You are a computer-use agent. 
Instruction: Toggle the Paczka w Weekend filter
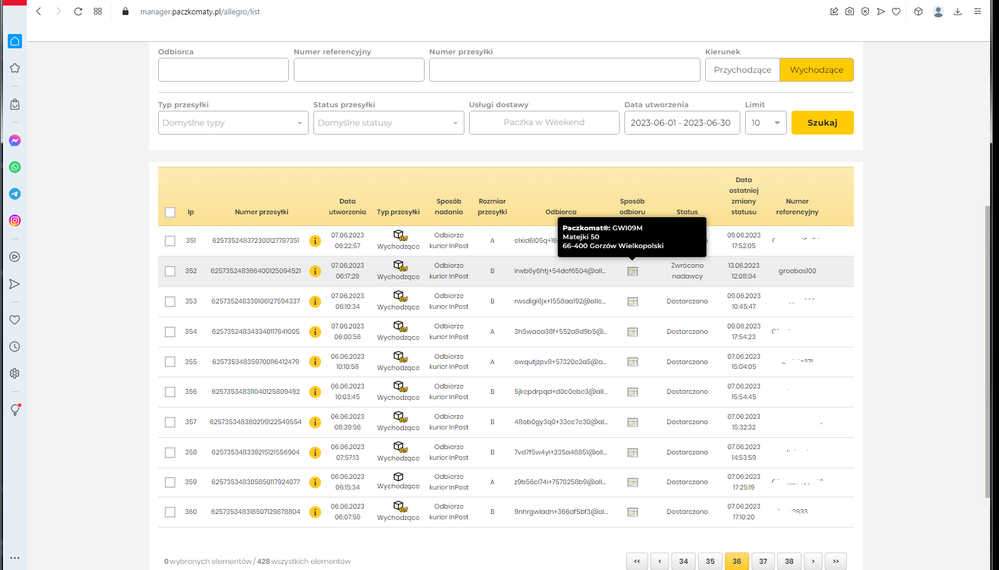(544, 123)
